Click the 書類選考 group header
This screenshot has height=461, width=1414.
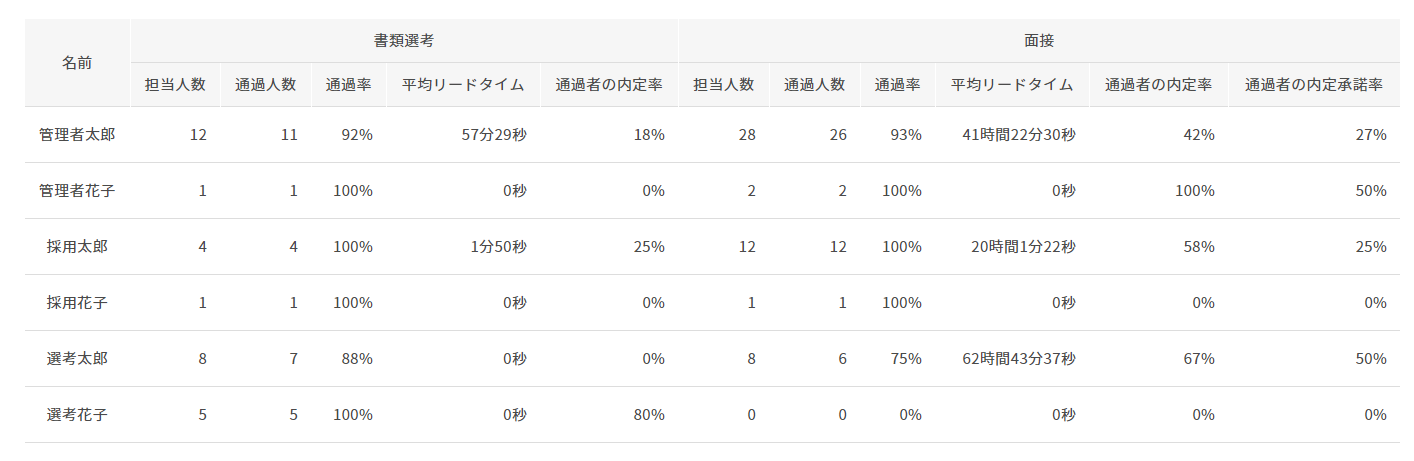click(x=404, y=41)
